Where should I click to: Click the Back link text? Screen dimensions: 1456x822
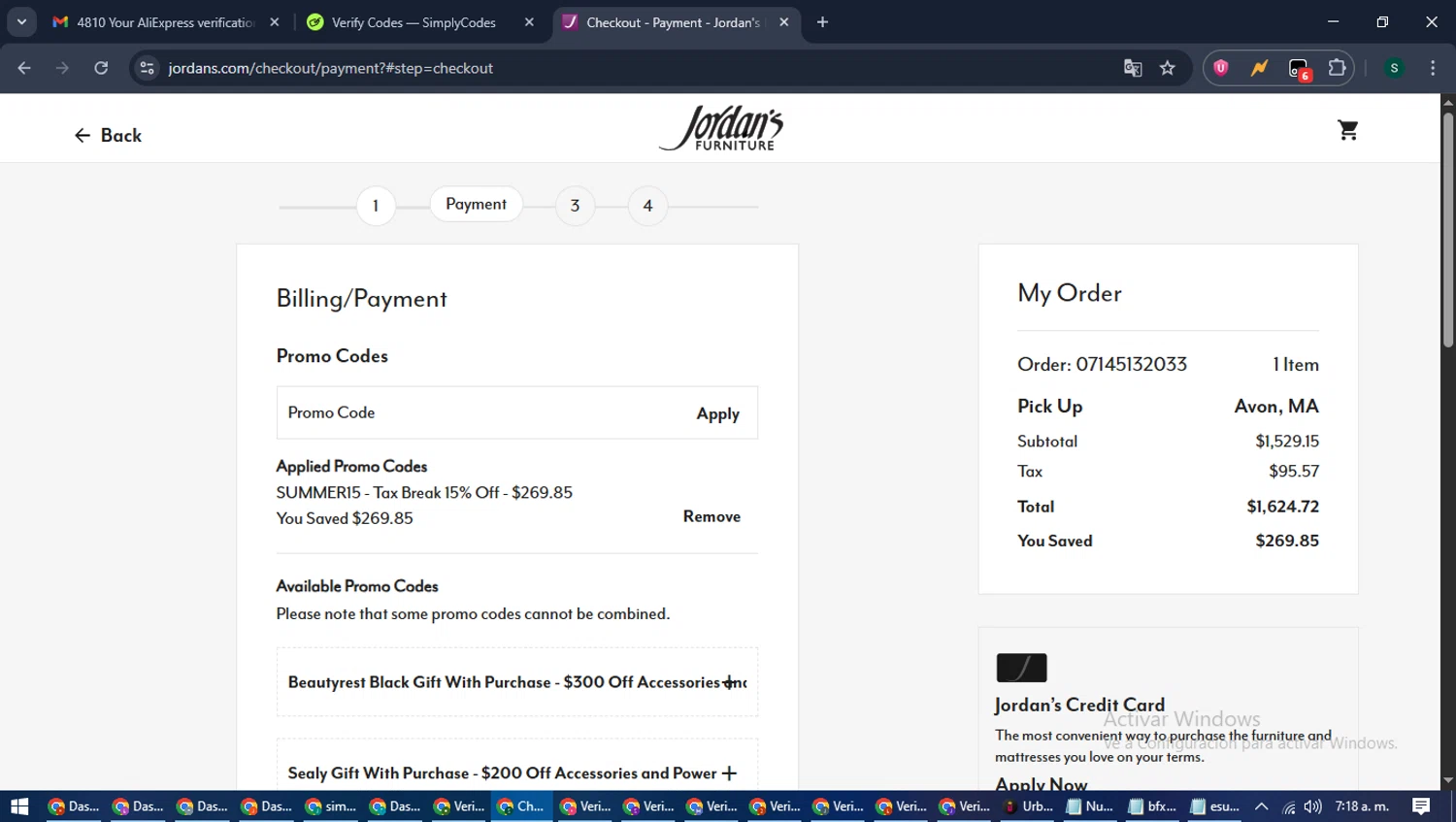point(121,136)
